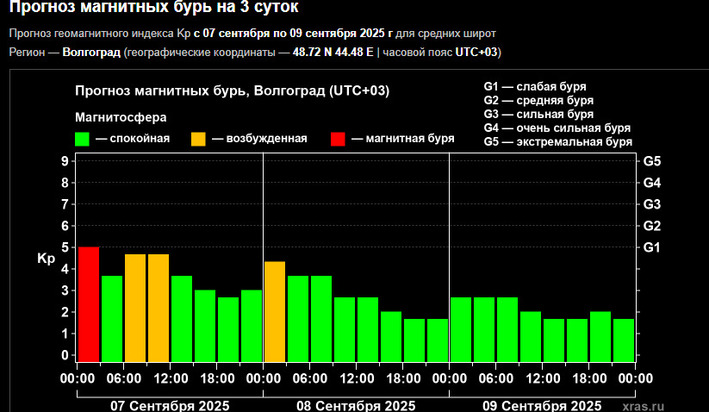Click the '07 Сентября 2025' date label

click(x=169, y=405)
